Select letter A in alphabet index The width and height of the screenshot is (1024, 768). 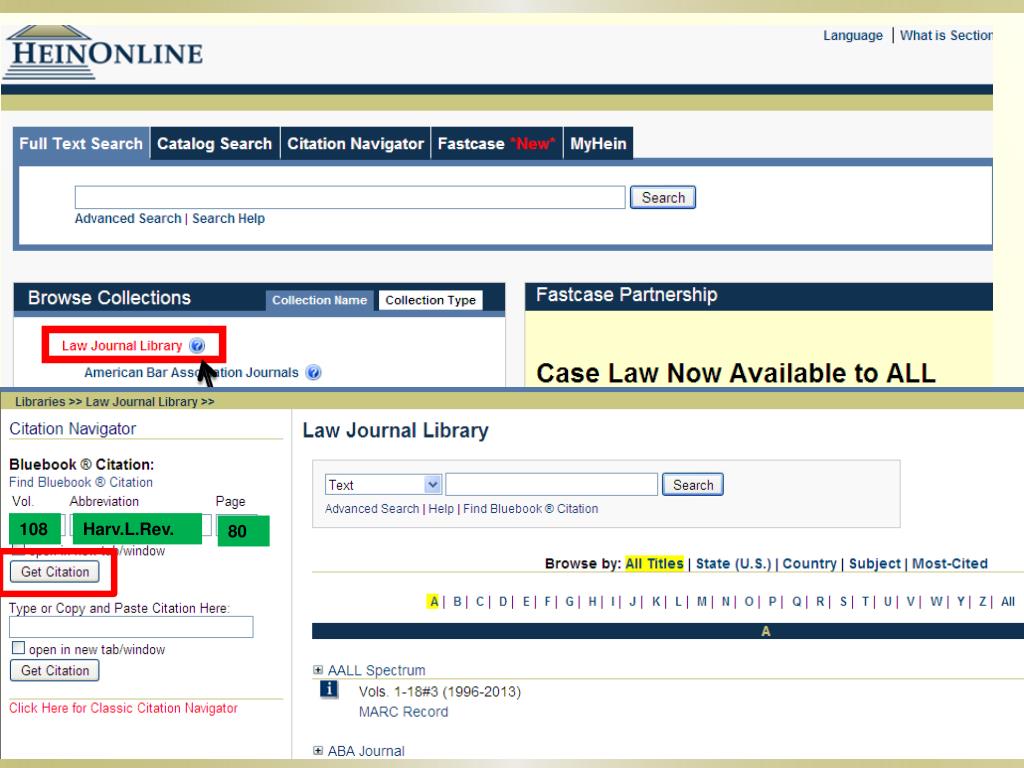(434, 601)
